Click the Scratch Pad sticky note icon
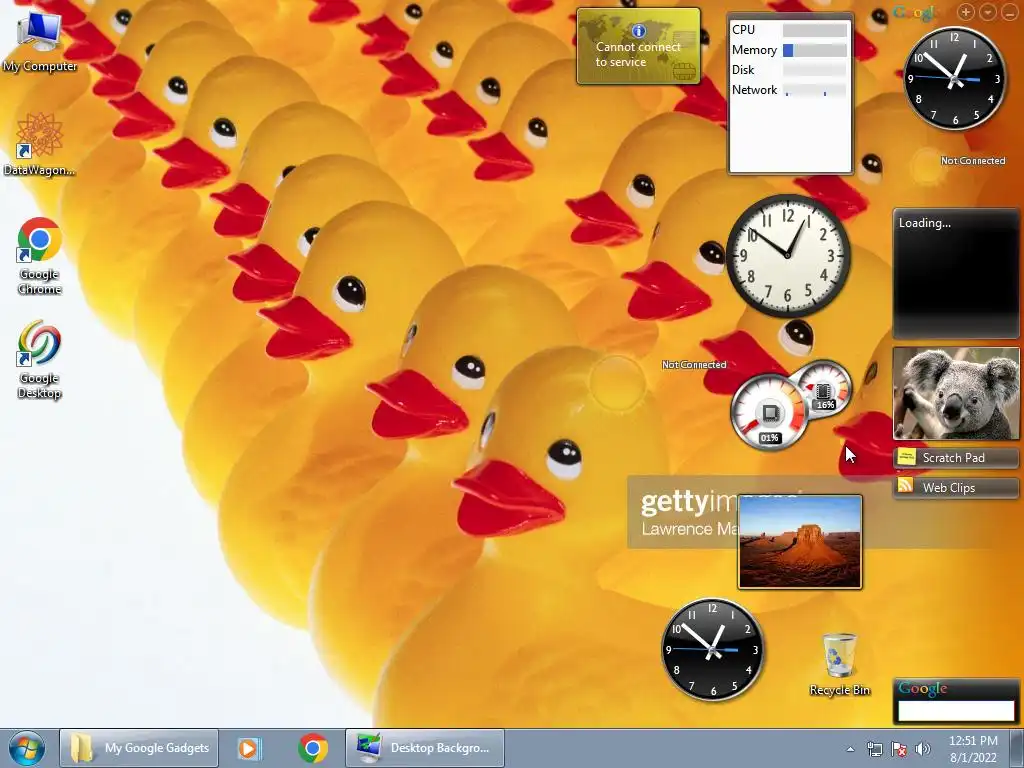 (906, 457)
